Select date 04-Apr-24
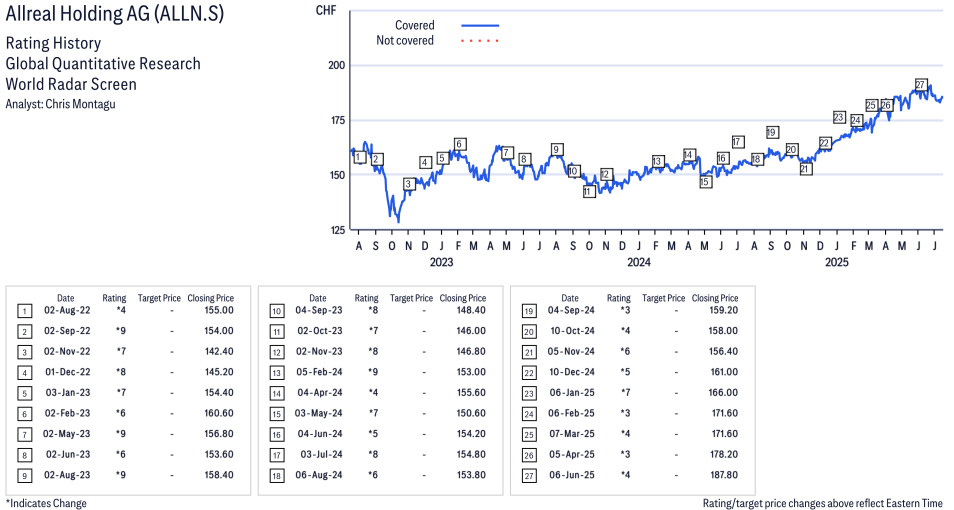Image resolution: width=954 pixels, height=510 pixels. [320, 393]
